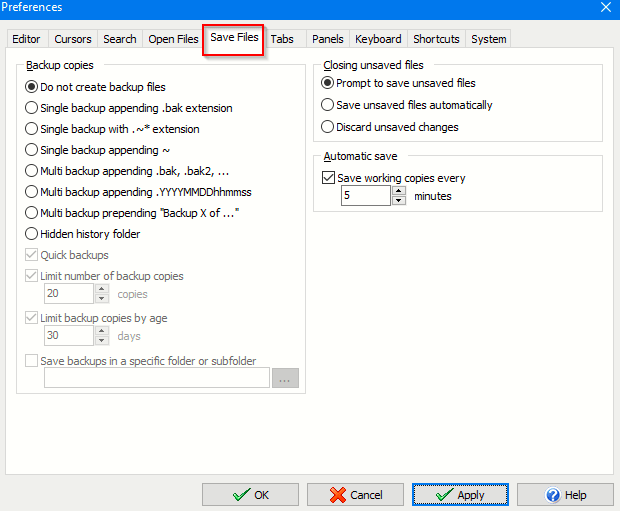Screen dimensions: 620x511
Task: Select the Open Files tab
Action: [173, 39]
